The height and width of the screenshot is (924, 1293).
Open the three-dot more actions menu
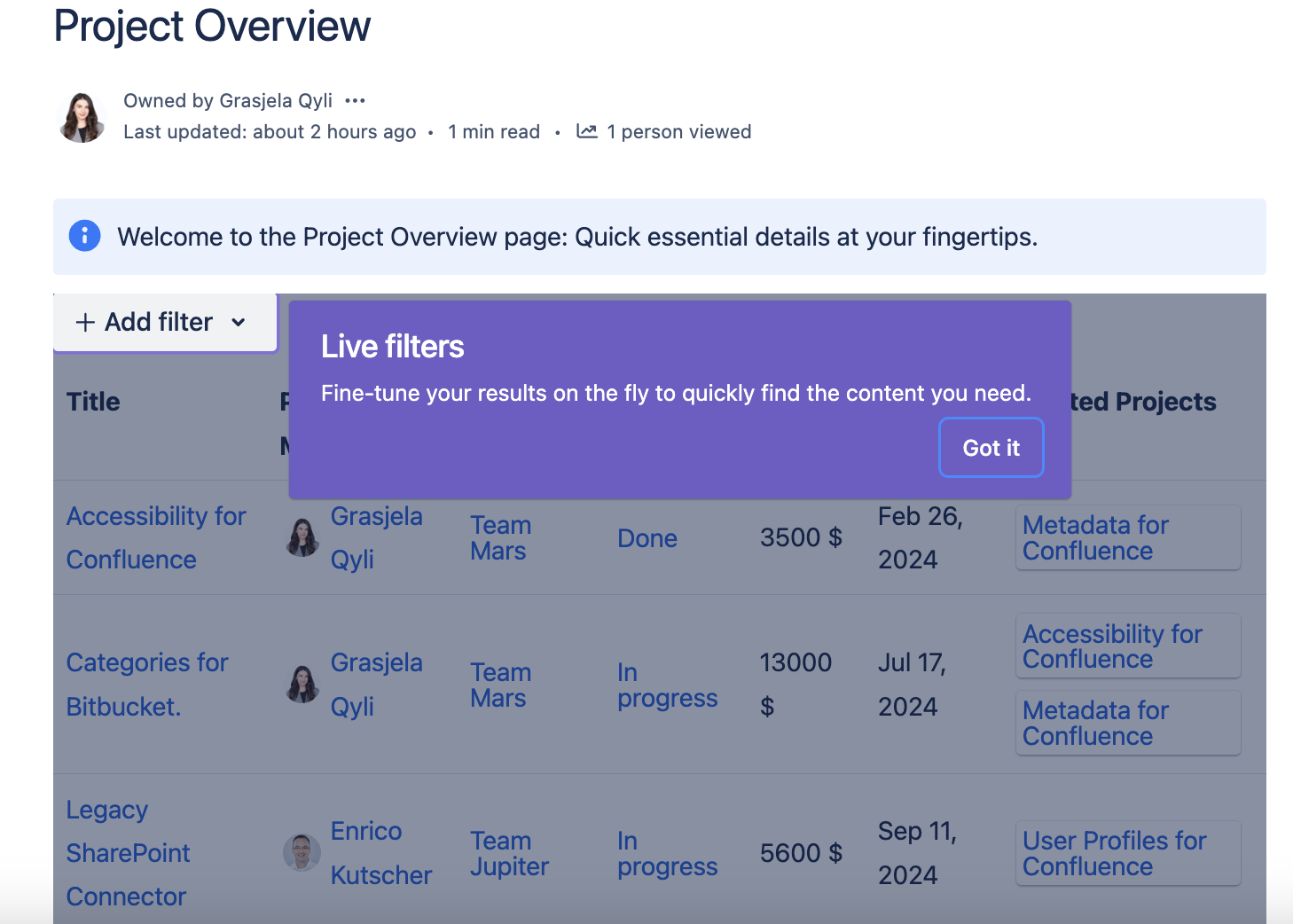point(355,101)
